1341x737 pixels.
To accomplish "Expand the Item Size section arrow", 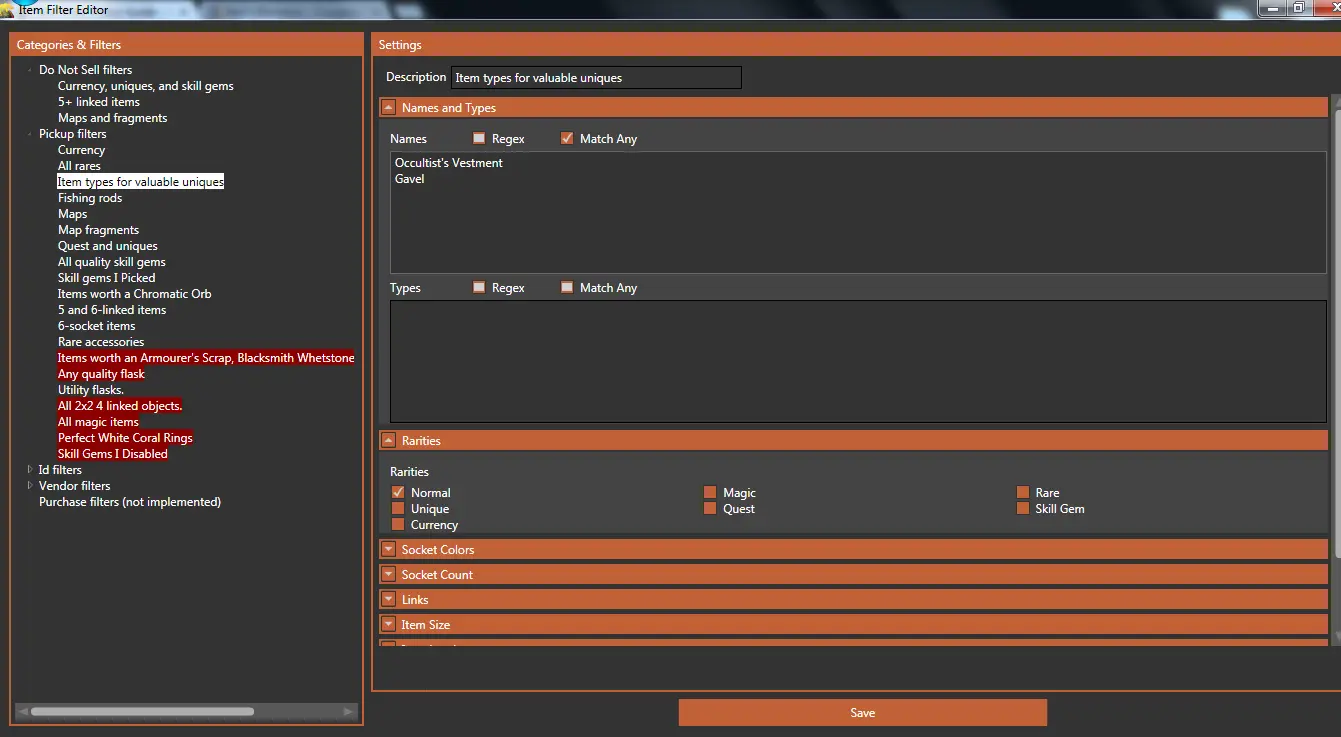I will coord(388,625).
